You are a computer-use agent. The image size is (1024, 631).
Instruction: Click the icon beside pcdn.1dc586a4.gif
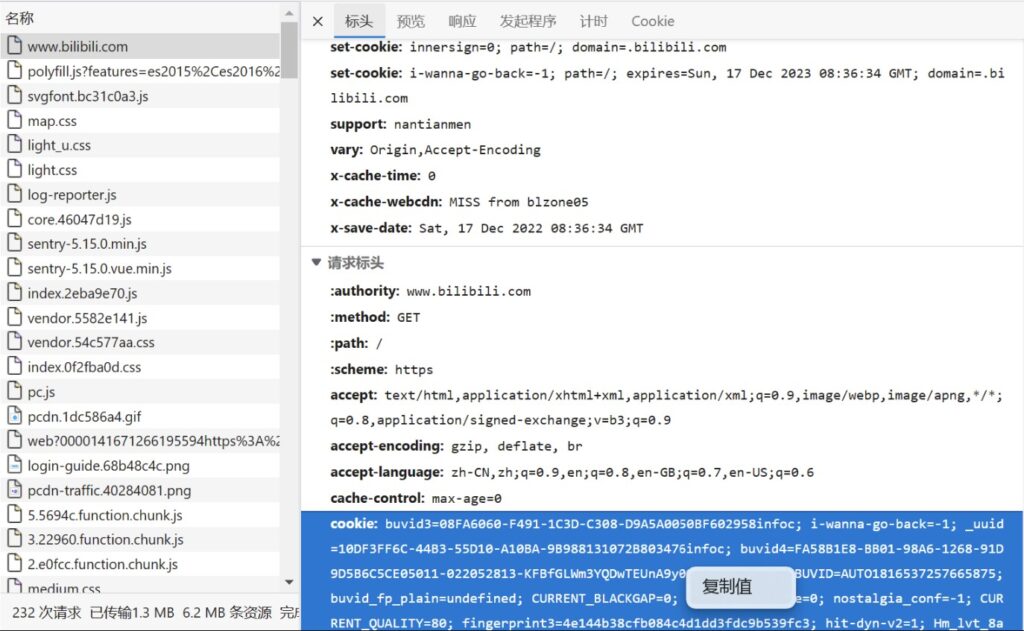[x=15, y=416]
